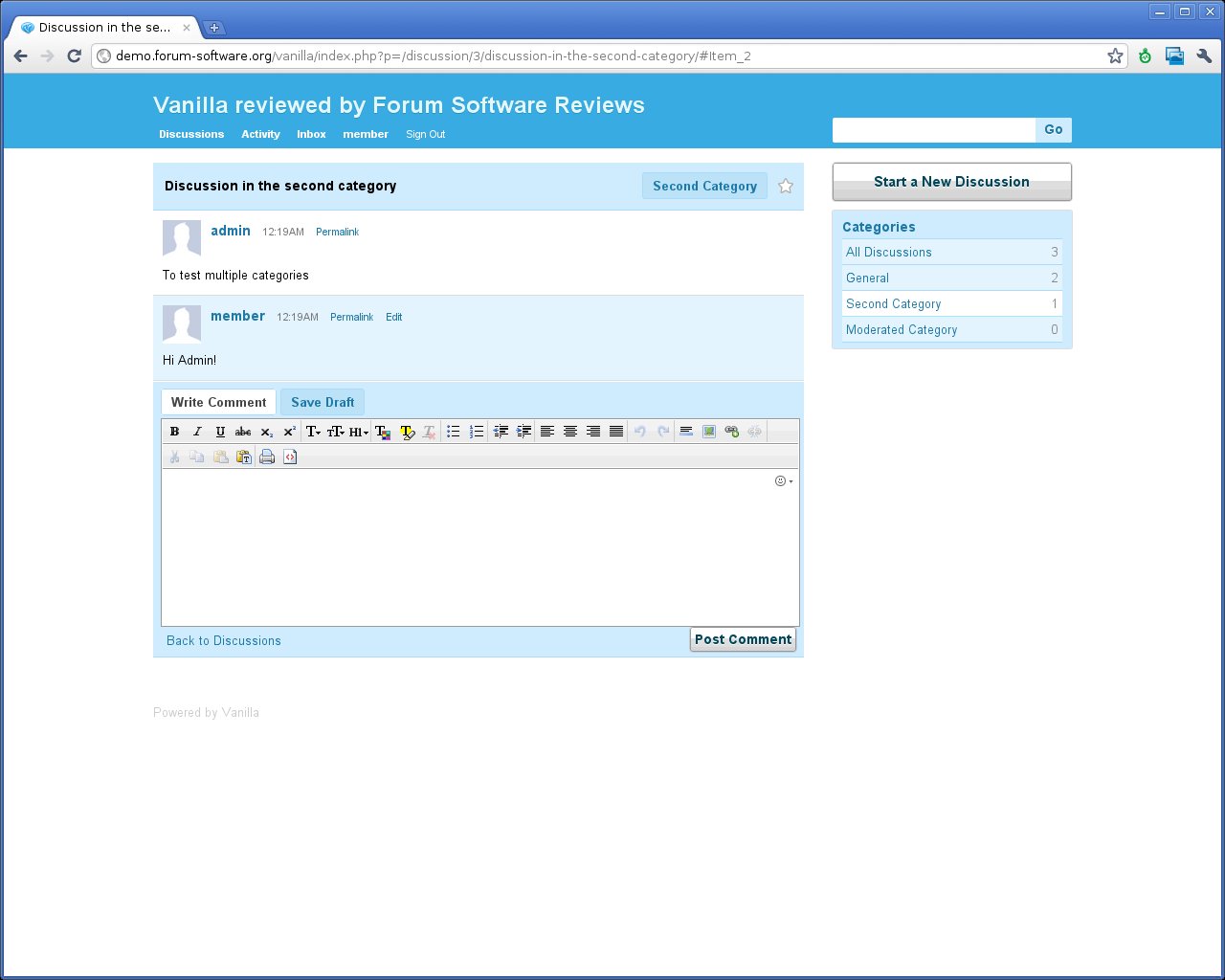Select All Discussions category
The height and width of the screenshot is (980, 1225).
pyautogui.click(x=952, y=252)
